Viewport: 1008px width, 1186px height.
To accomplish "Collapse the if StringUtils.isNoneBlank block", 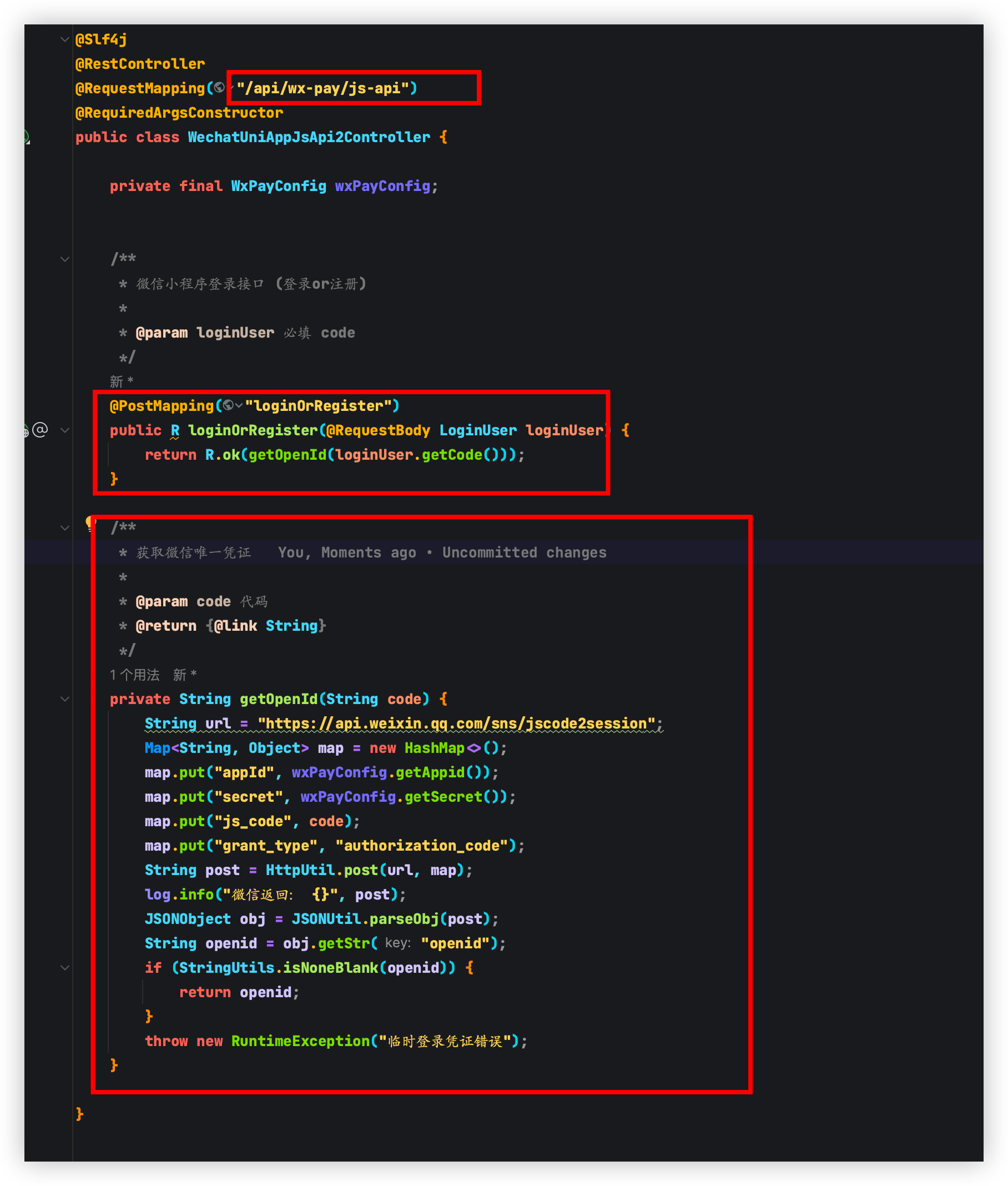I will pyautogui.click(x=64, y=967).
